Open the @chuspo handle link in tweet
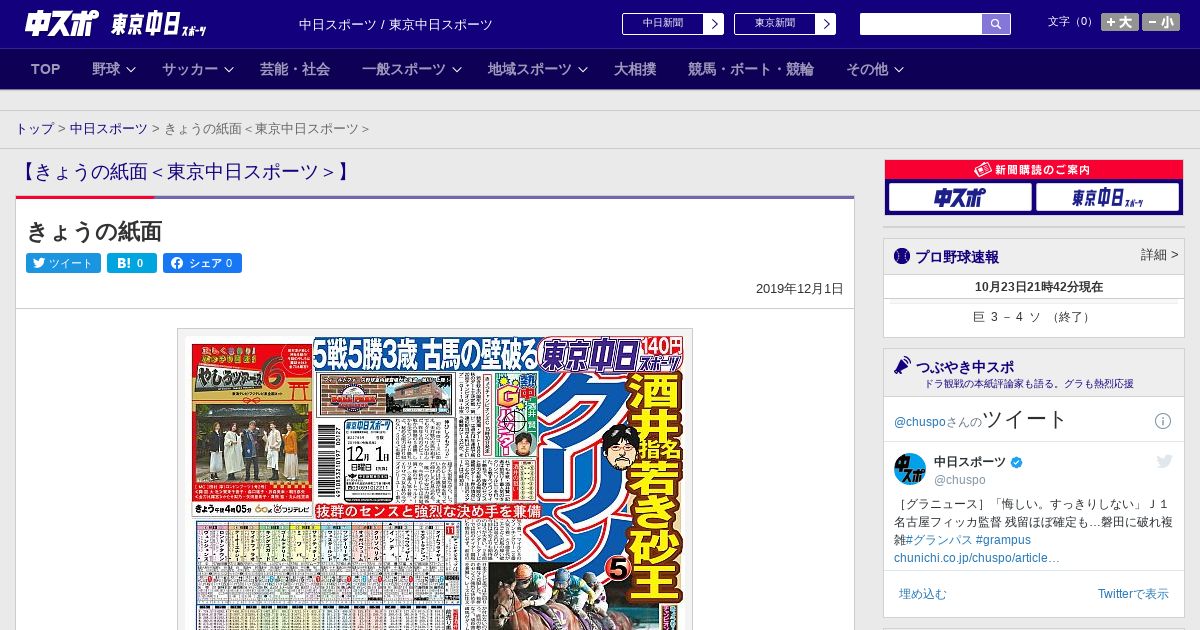This screenshot has height=630, width=1200. coord(960,480)
